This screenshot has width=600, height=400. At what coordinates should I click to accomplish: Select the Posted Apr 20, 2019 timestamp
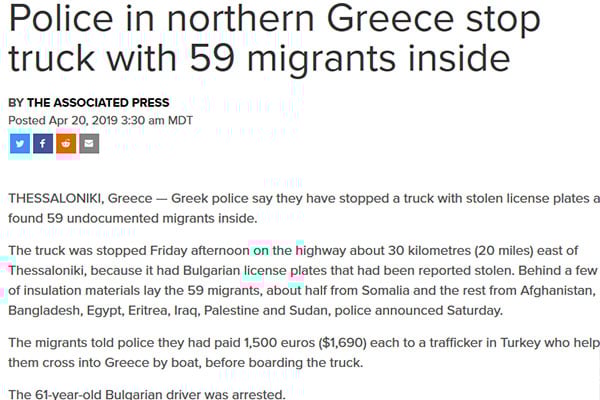click(x=100, y=121)
